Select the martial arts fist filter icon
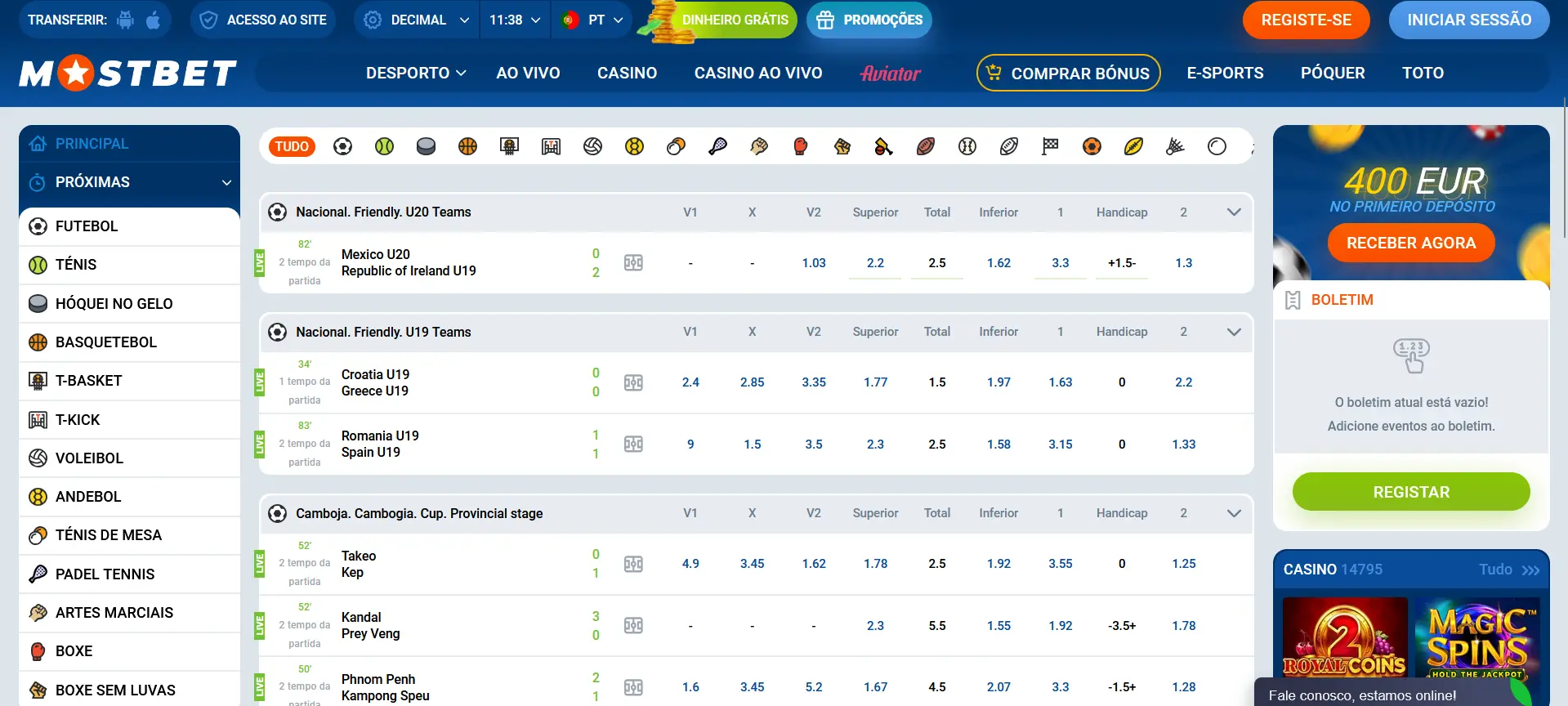The height and width of the screenshot is (706, 1568). point(760,146)
